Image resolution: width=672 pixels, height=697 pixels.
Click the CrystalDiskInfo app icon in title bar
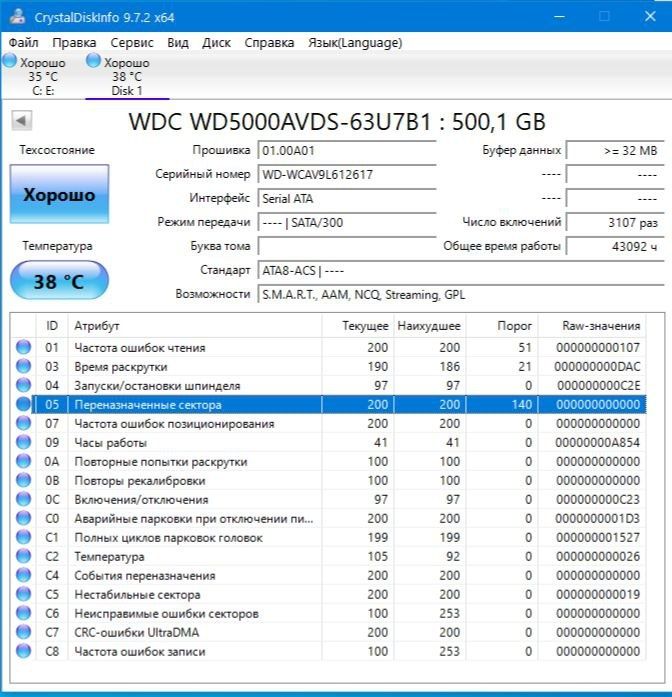click(18, 16)
